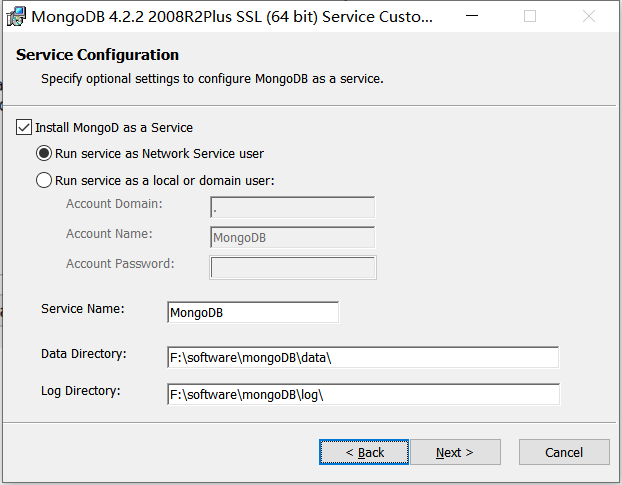Image resolution: width=622 pixels, height=485 pixels.
Task: Select Run service as Network Service user
Action: pos(44,153)
